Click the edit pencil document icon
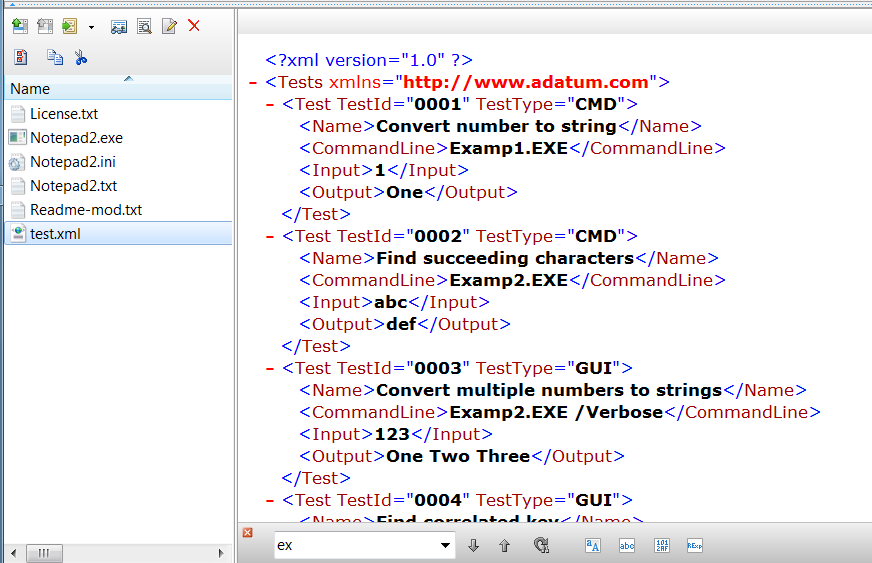 coord(169,26)
